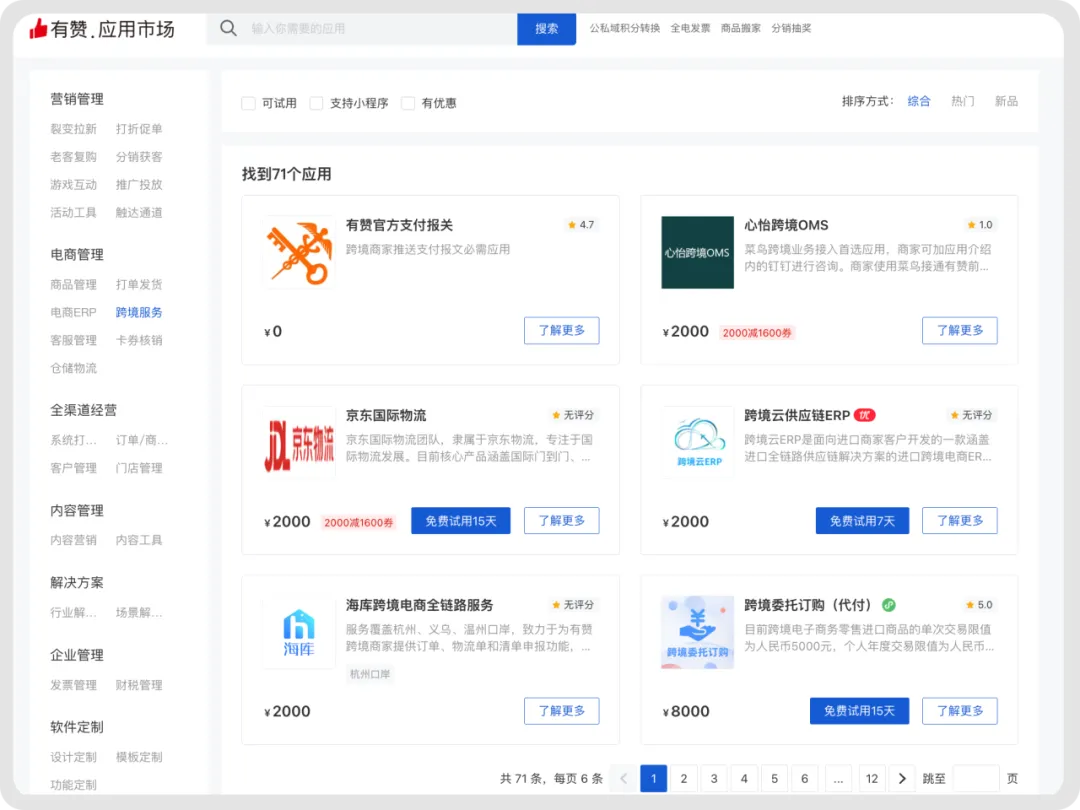The image size is (1080, 810).
Task: Open the 发票管理 category
Action: point(73,685)
